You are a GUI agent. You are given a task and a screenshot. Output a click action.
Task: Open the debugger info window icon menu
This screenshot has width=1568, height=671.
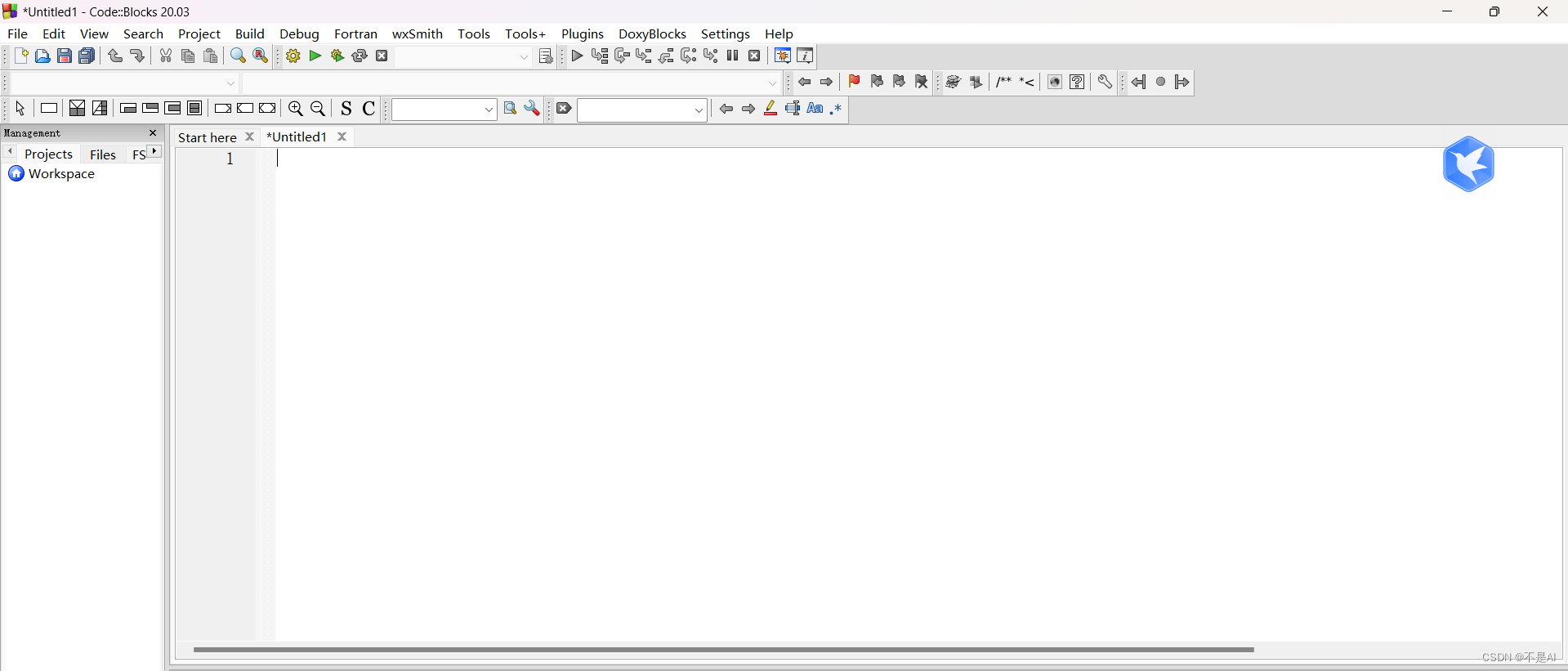(x=806, y=56)
